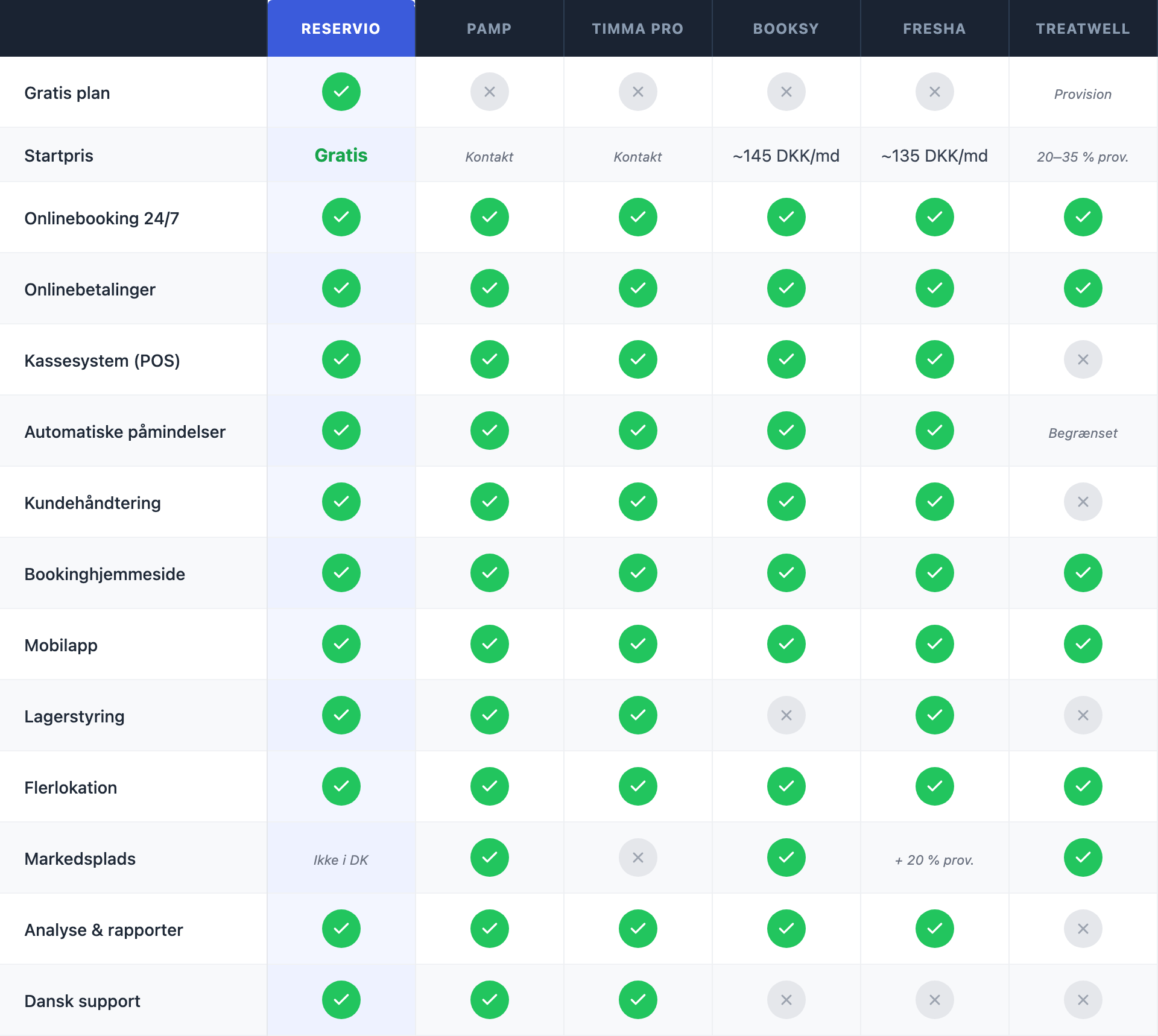The image size is (1158, 1036).
Task: Click Timma Pro's X icon for Markedsplads
Action: (x=638, y=858)
